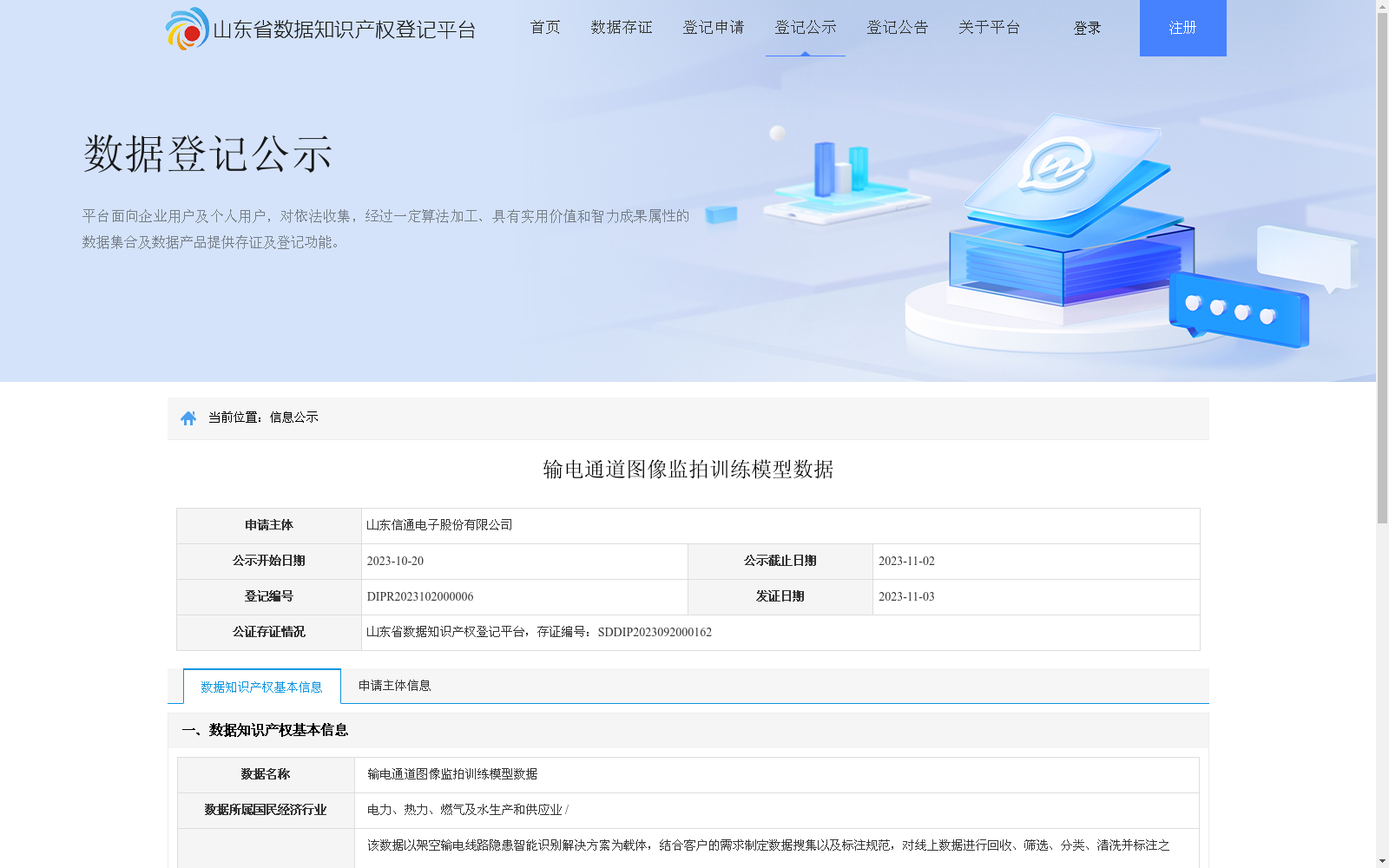Click the data name value cell

click(x=777, y=775)
